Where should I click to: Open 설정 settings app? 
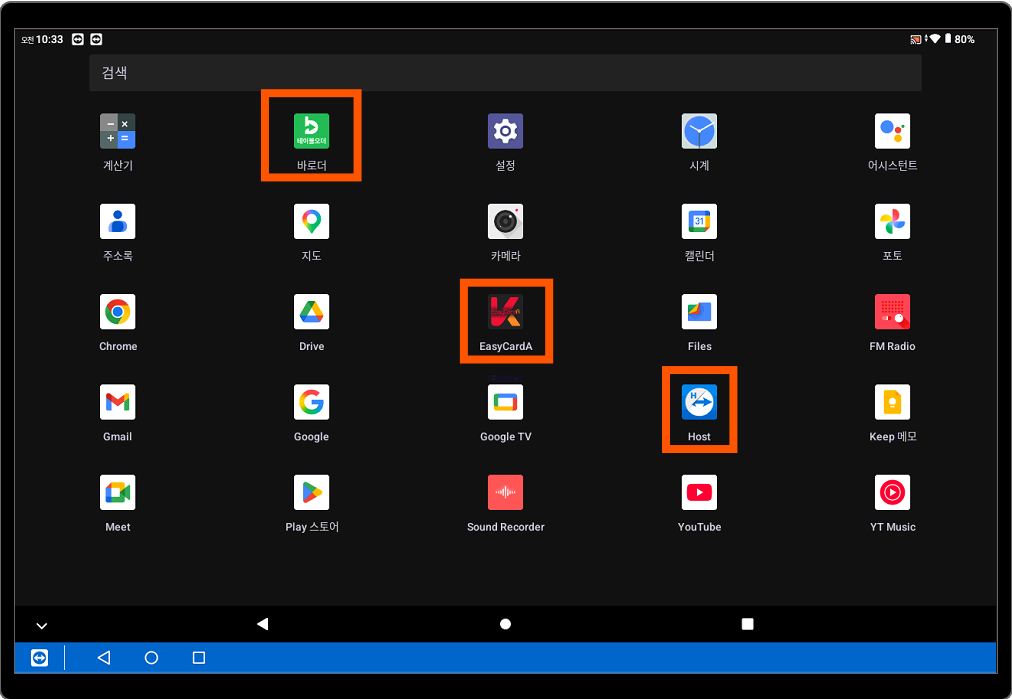coord(505,131)
